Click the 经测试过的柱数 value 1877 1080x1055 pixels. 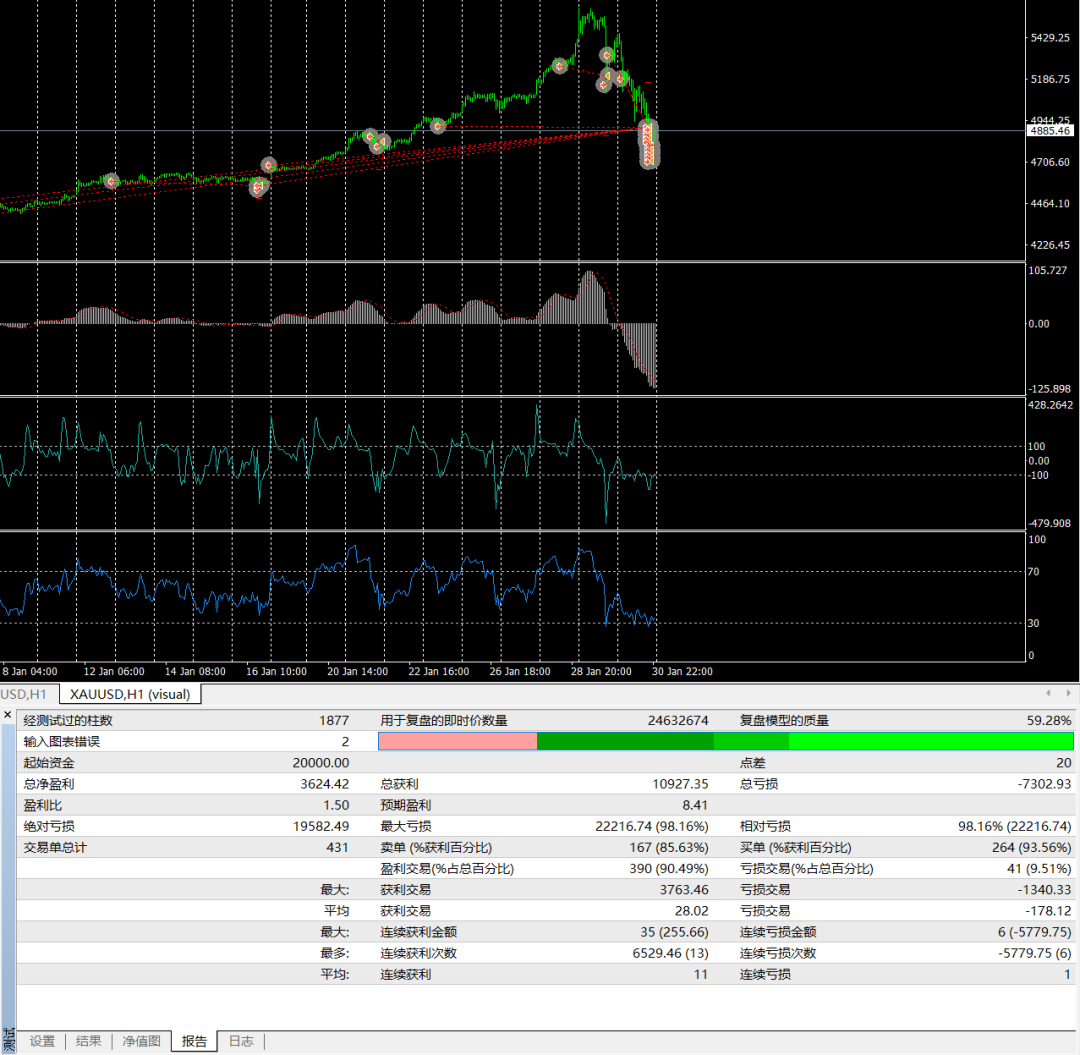[x=334, y=720]
